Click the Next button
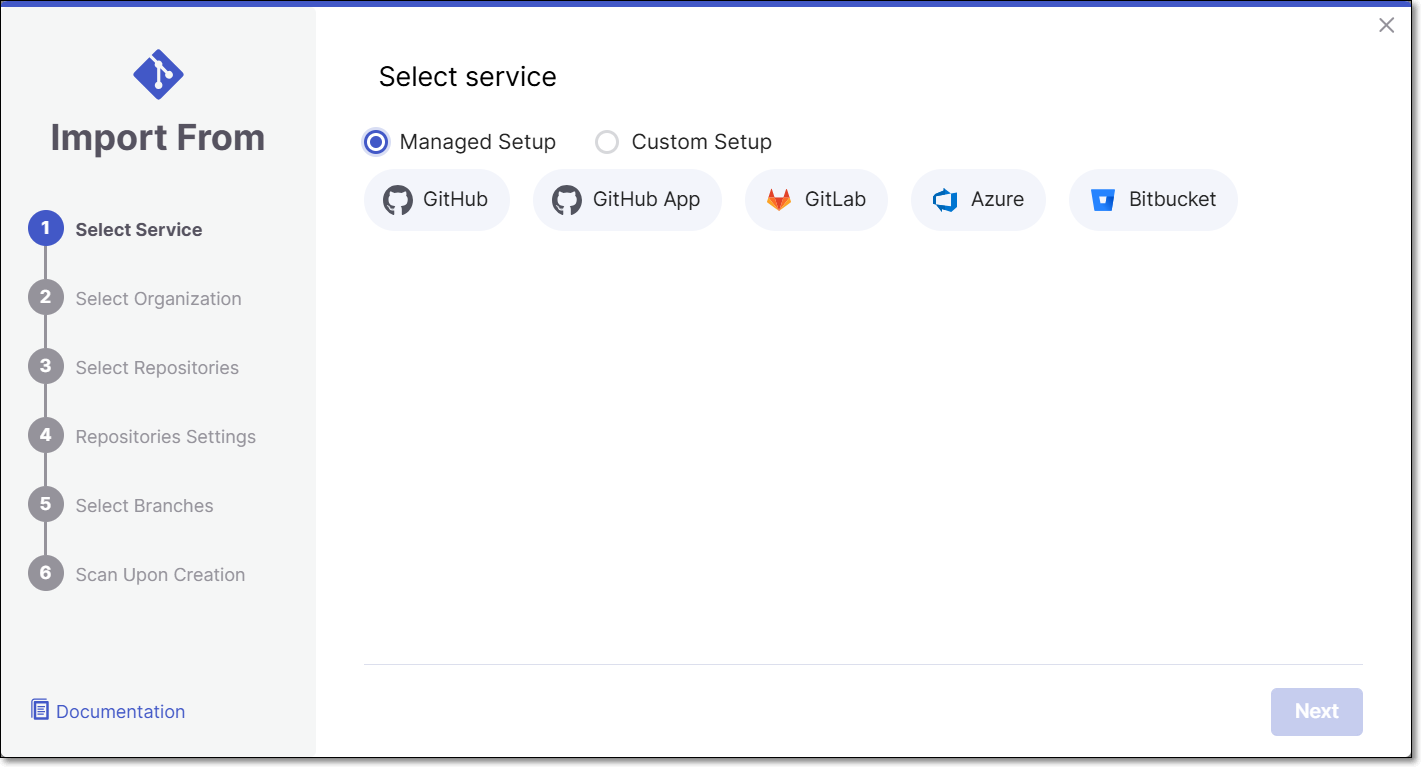This screenshot has height=767, width=1421. point(1316,711)
